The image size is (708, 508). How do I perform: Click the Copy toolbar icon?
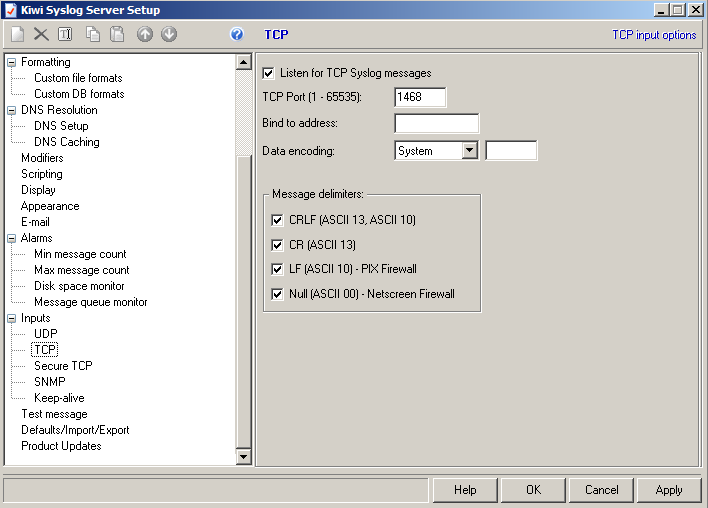pyautogui.click(x=93, y=34)
